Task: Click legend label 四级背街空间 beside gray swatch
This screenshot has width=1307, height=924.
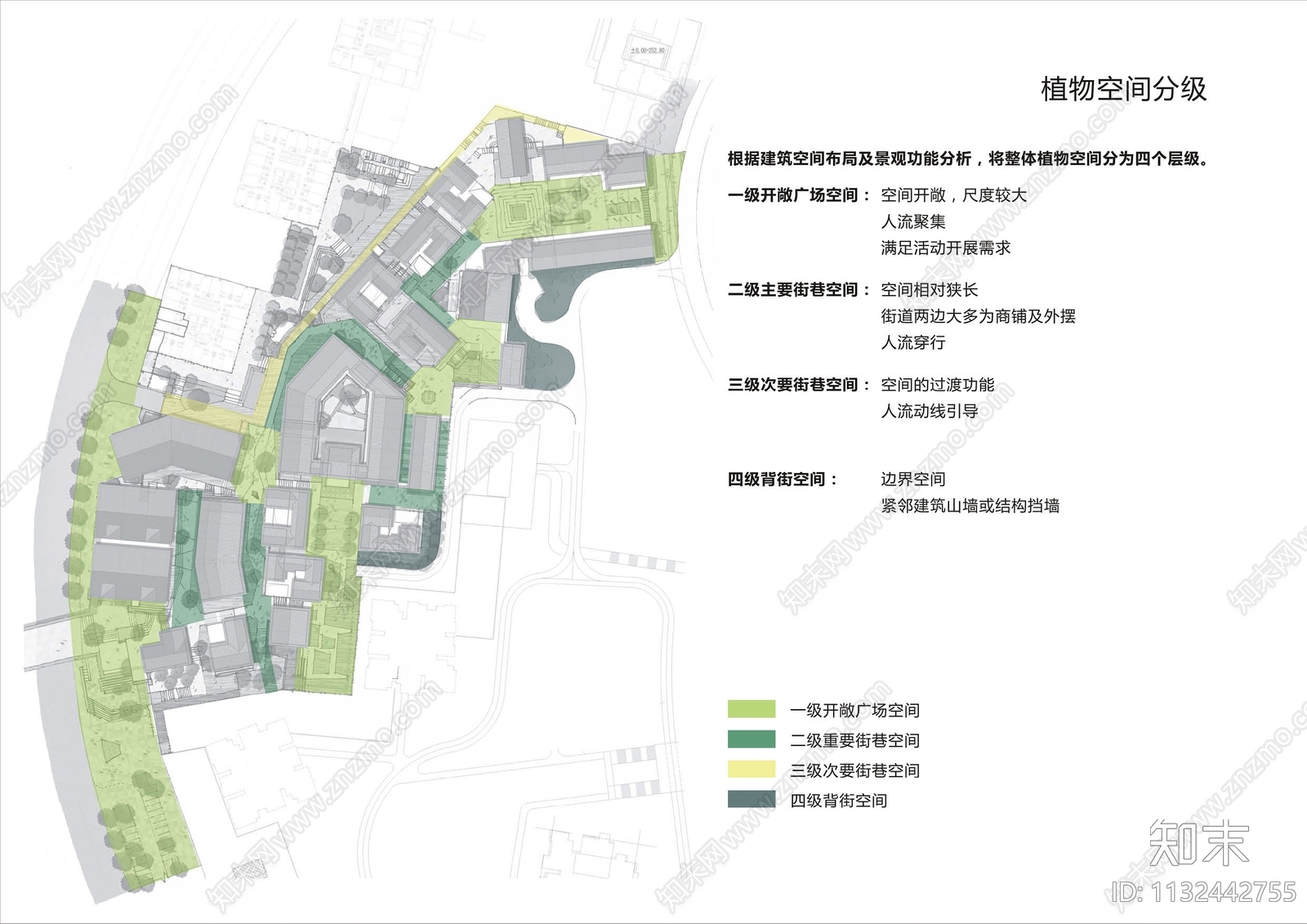Action: click(x=838, y=801)
